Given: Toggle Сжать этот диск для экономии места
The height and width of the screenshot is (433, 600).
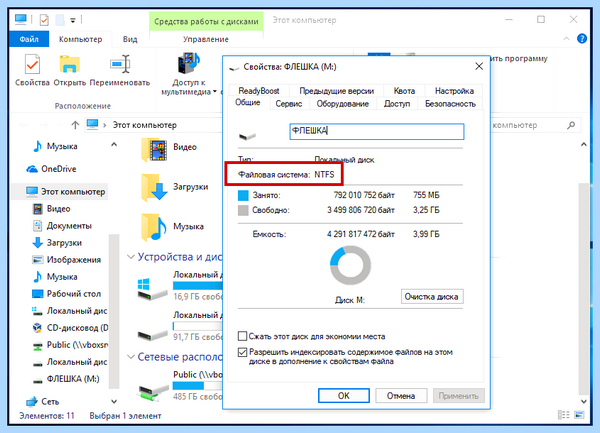Looking at the screenshot, I should coord(242,336).
